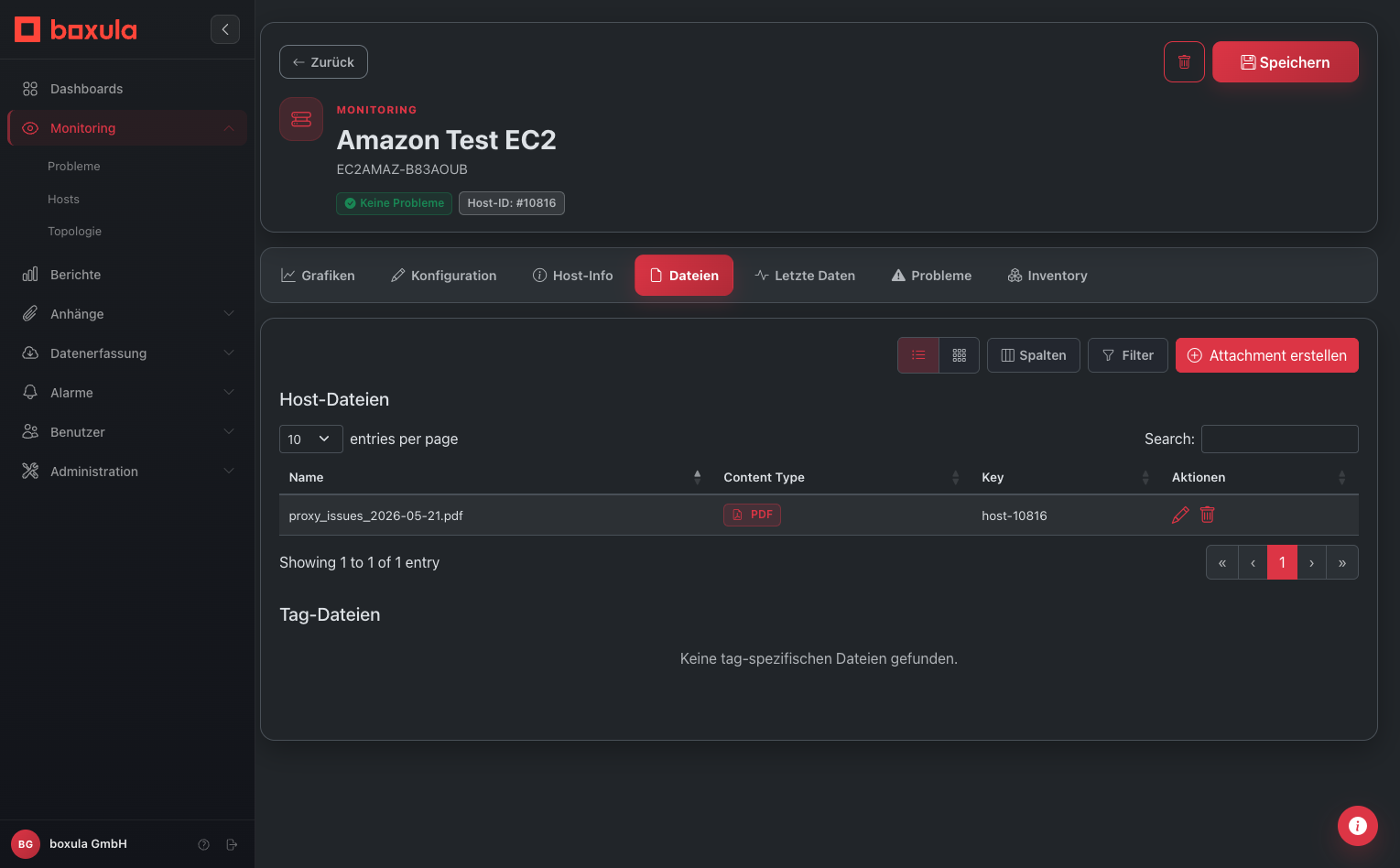Click the red trash icon to delete the host

(x=1184, y=62)
